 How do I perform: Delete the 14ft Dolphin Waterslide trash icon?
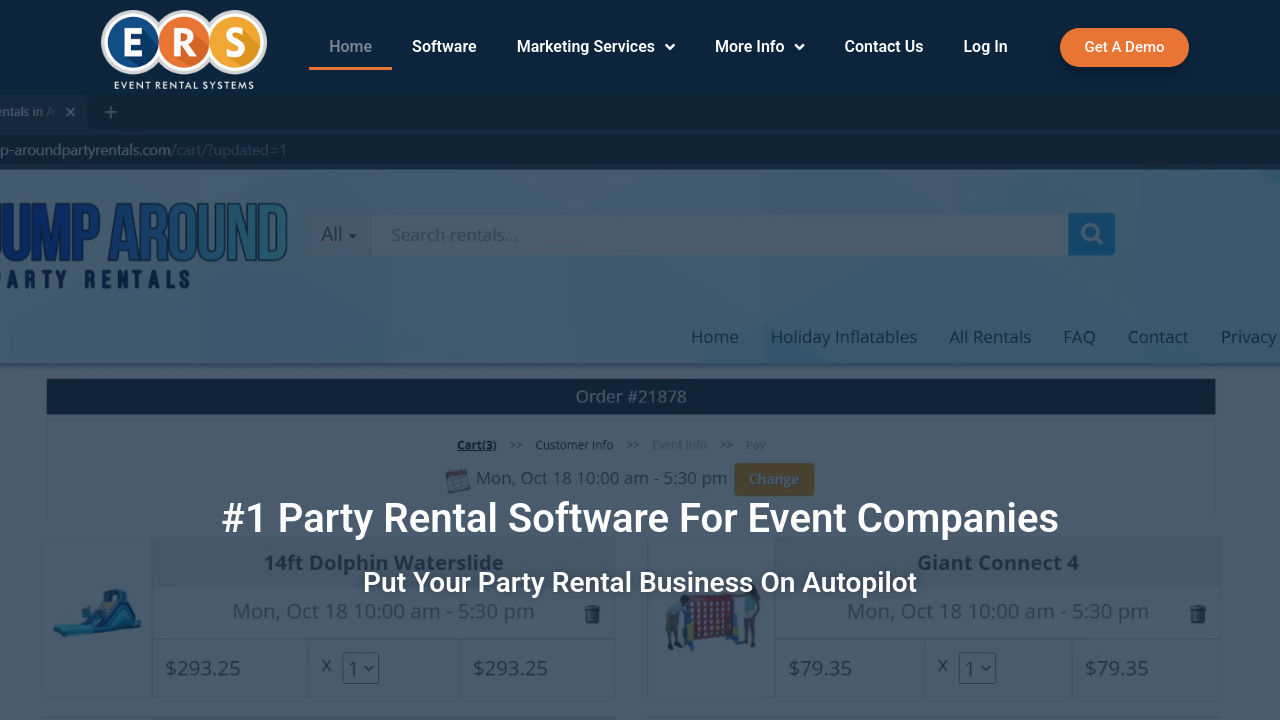pyautogui.click(x=592, y=614)
